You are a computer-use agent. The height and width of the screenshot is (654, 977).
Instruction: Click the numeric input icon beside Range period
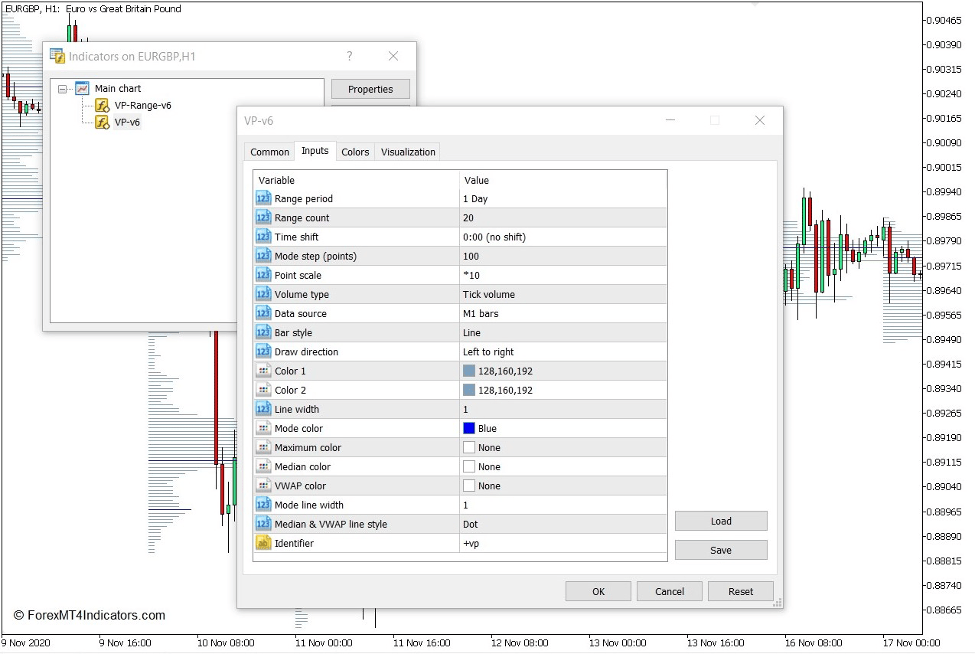click(264, 198)
